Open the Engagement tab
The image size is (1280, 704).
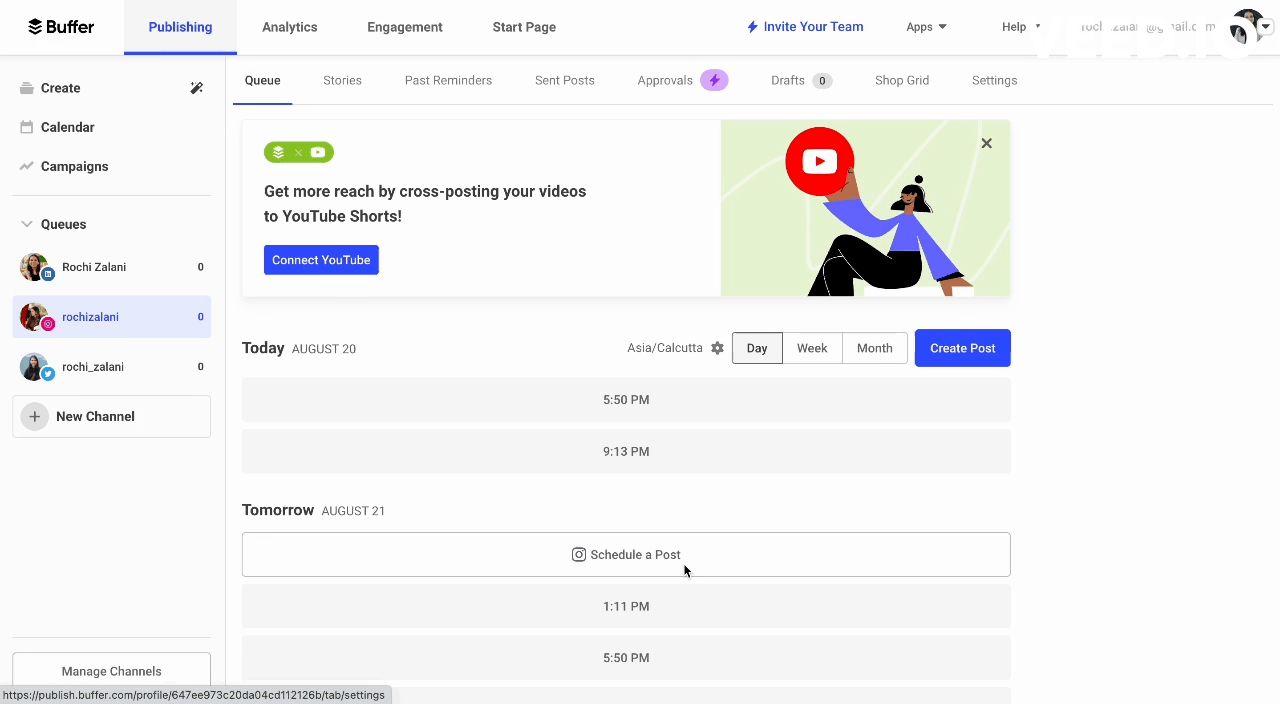click(405, 27)
